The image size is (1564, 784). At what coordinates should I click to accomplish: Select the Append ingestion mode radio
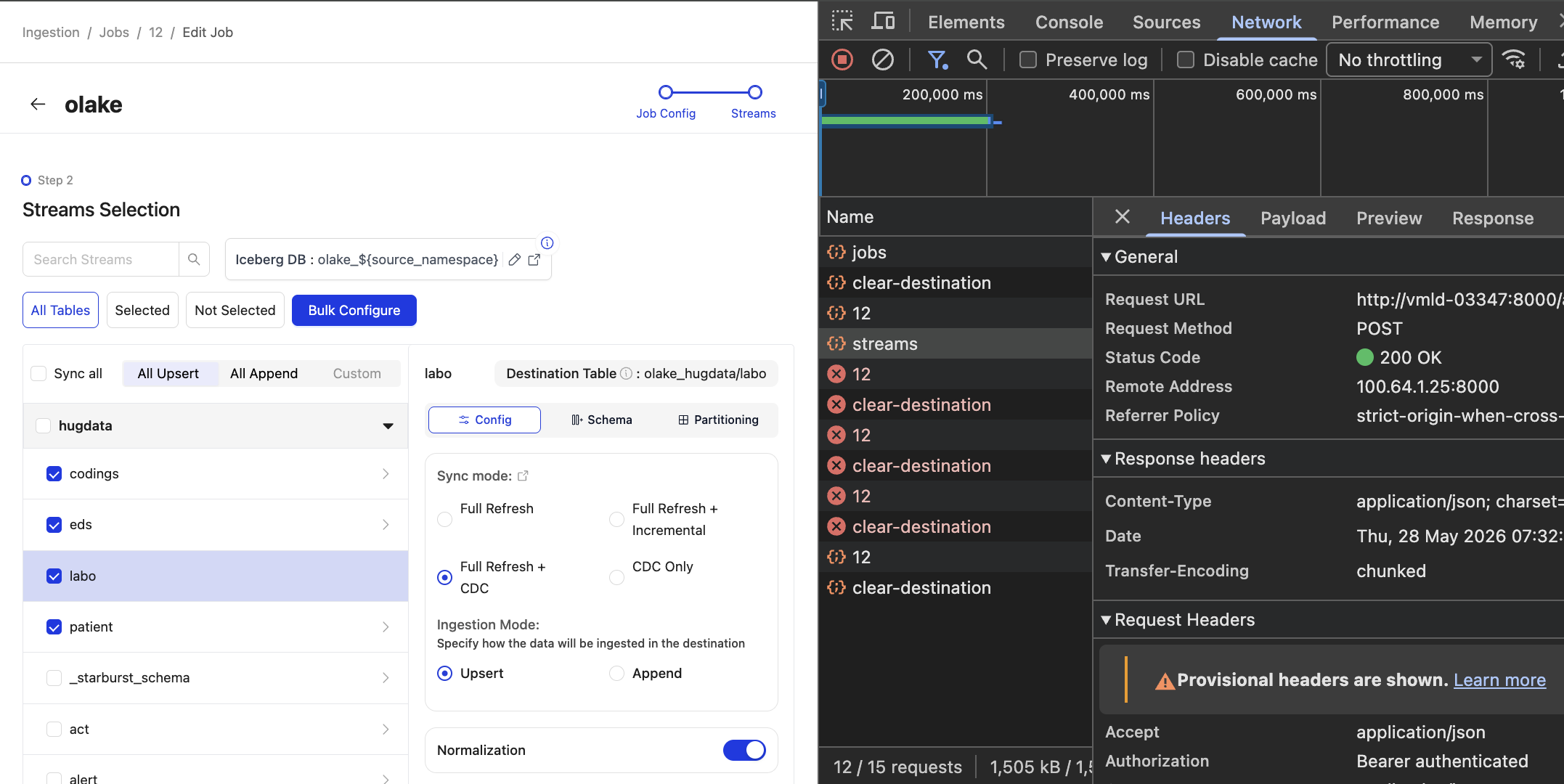(x=616, y=673)
